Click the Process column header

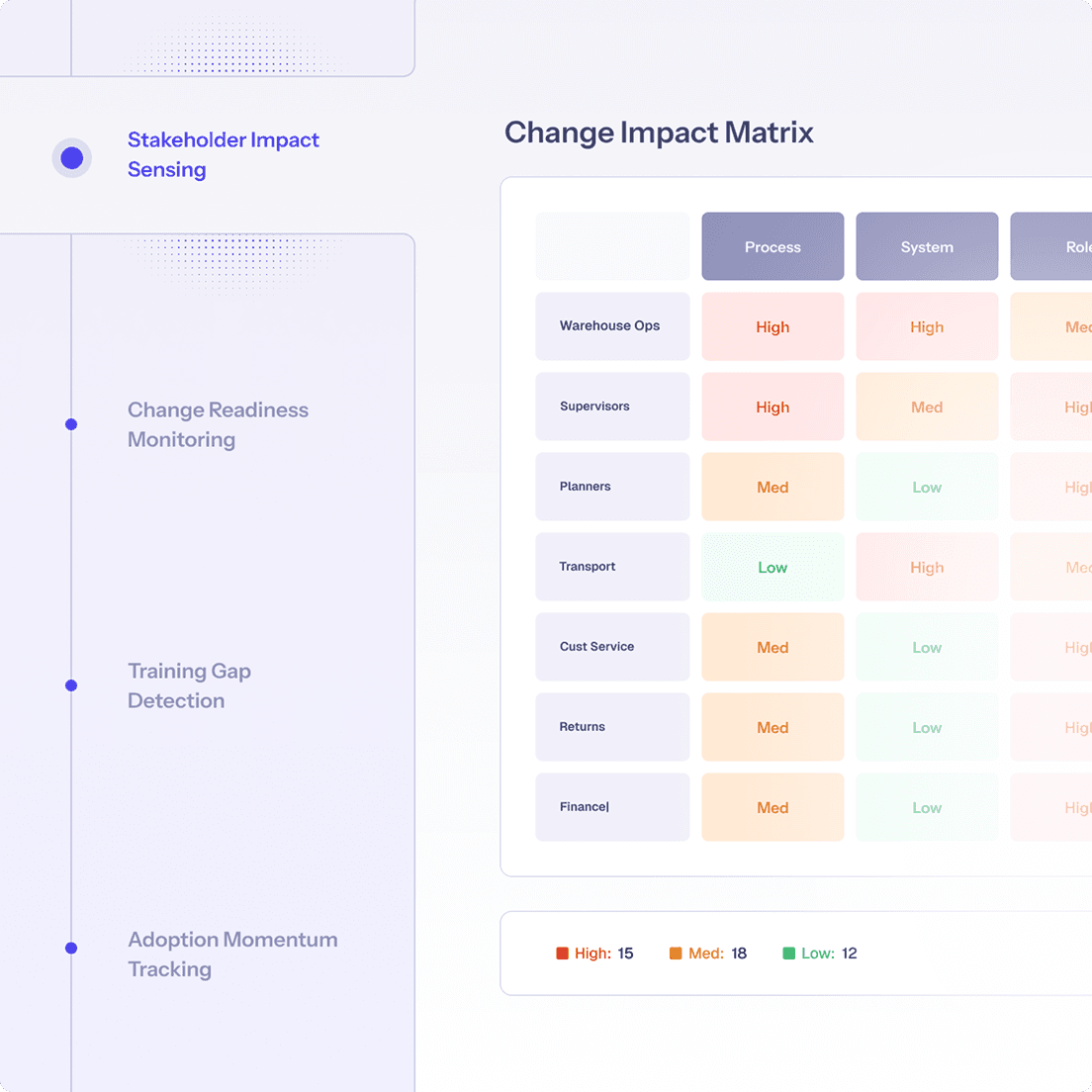pyautogui.click(x=773, y=246)
